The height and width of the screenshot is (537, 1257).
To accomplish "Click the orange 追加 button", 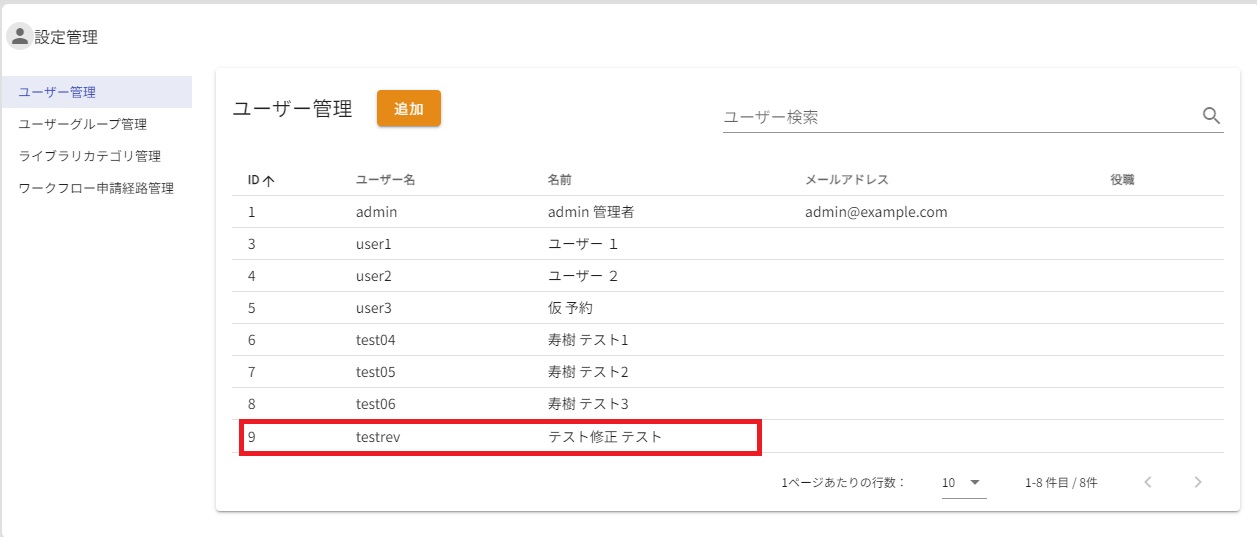I will point(408,109).
